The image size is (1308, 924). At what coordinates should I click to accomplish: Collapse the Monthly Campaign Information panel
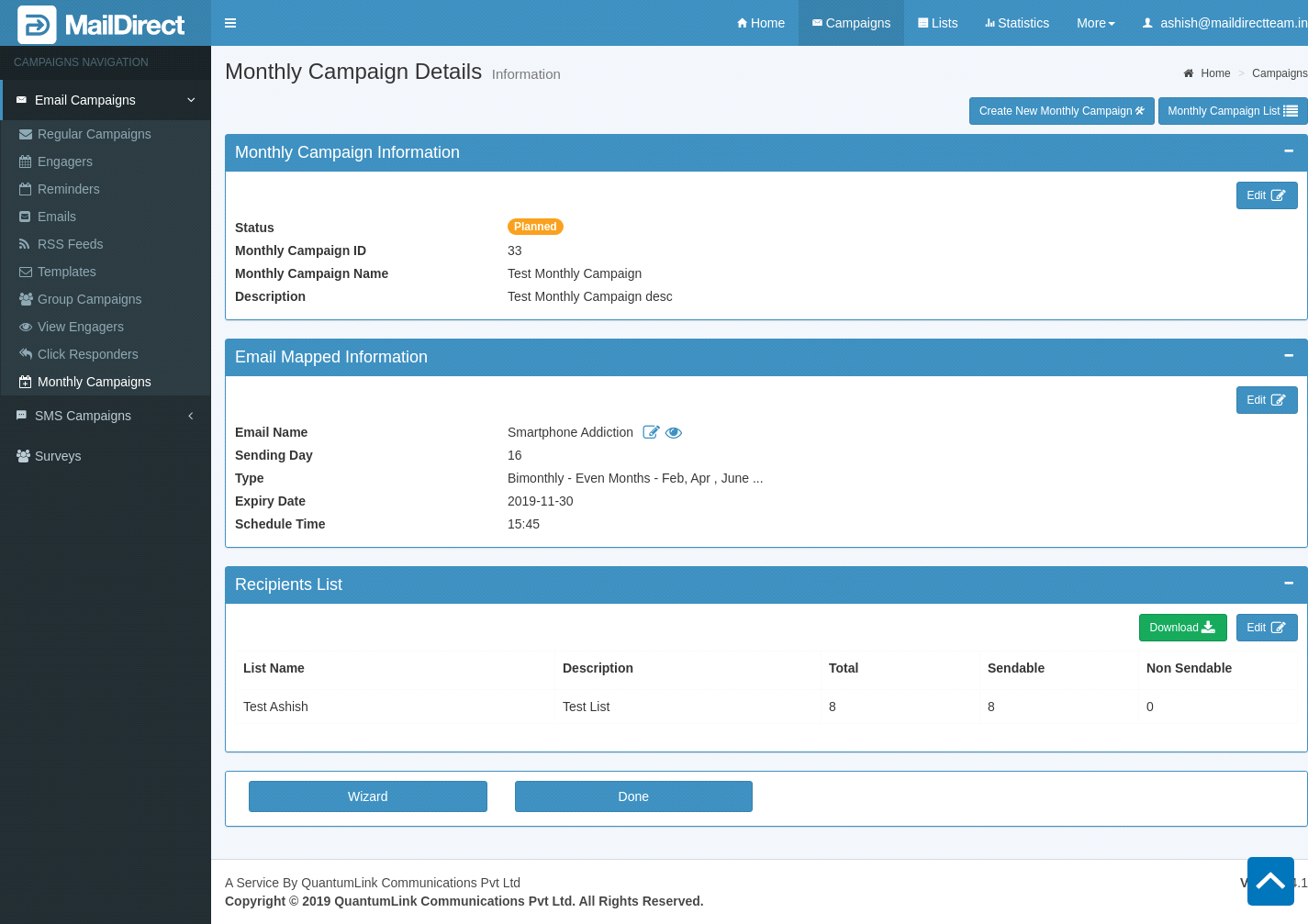[x=1289, y=151]
